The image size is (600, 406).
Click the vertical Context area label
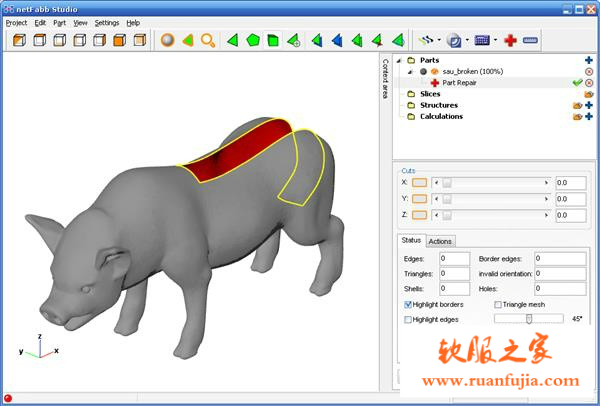385,78
